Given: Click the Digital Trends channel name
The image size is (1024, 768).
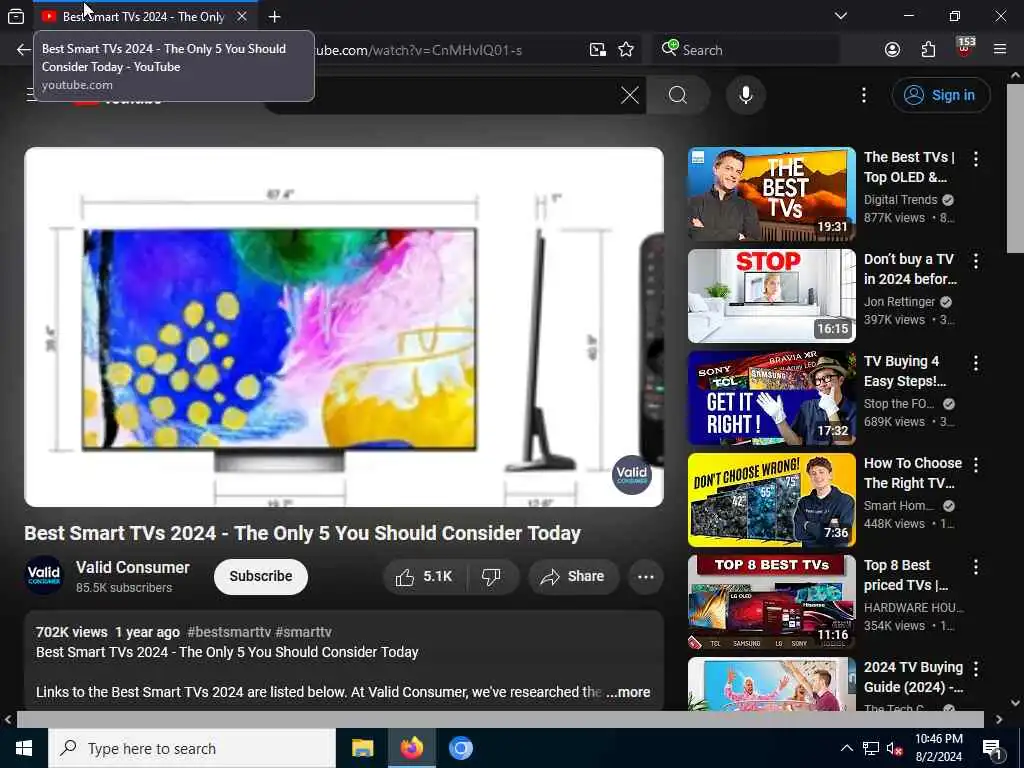Looking at the screenshot, I should pyautogui.click(x=900, y=200).
